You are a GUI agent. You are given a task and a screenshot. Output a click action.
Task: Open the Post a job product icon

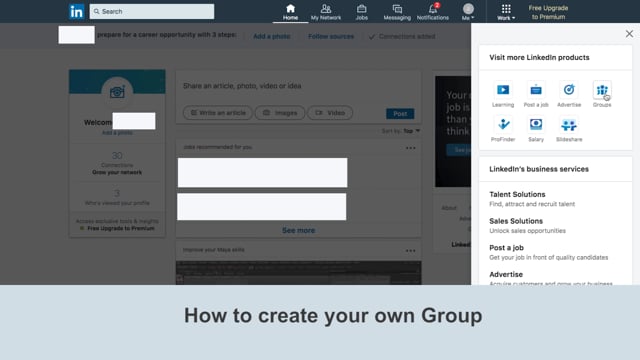(536, 94)
